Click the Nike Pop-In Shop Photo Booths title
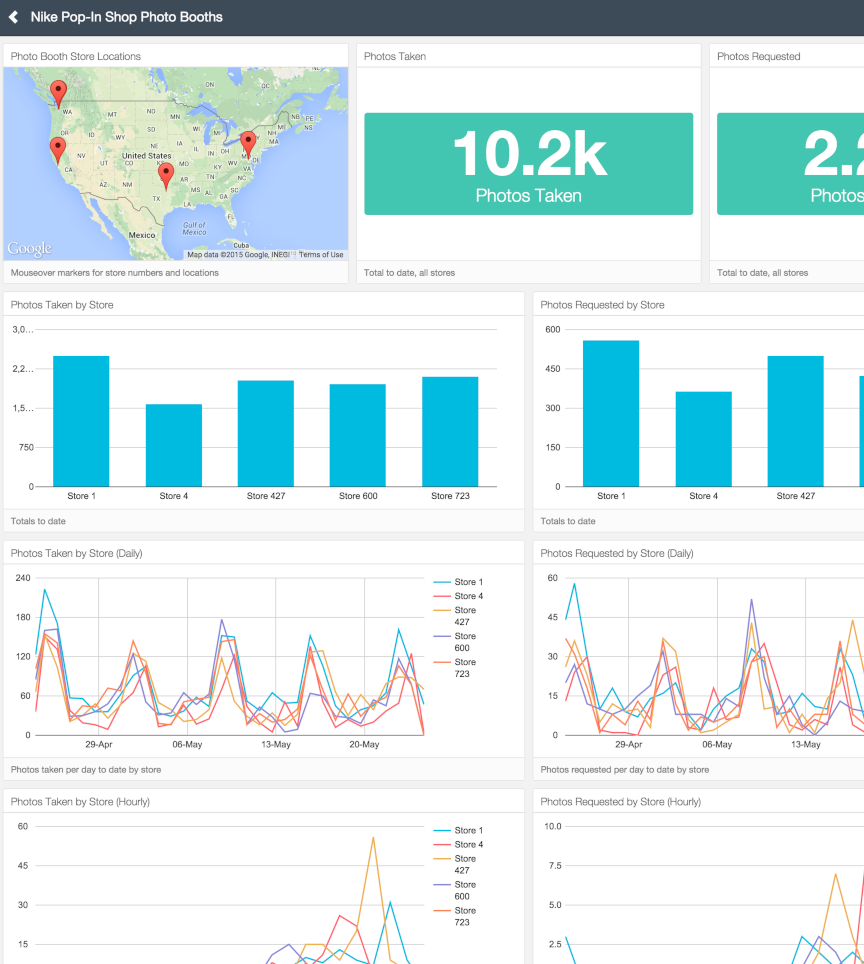The image size is (864, 964). (x=126, y=17)
